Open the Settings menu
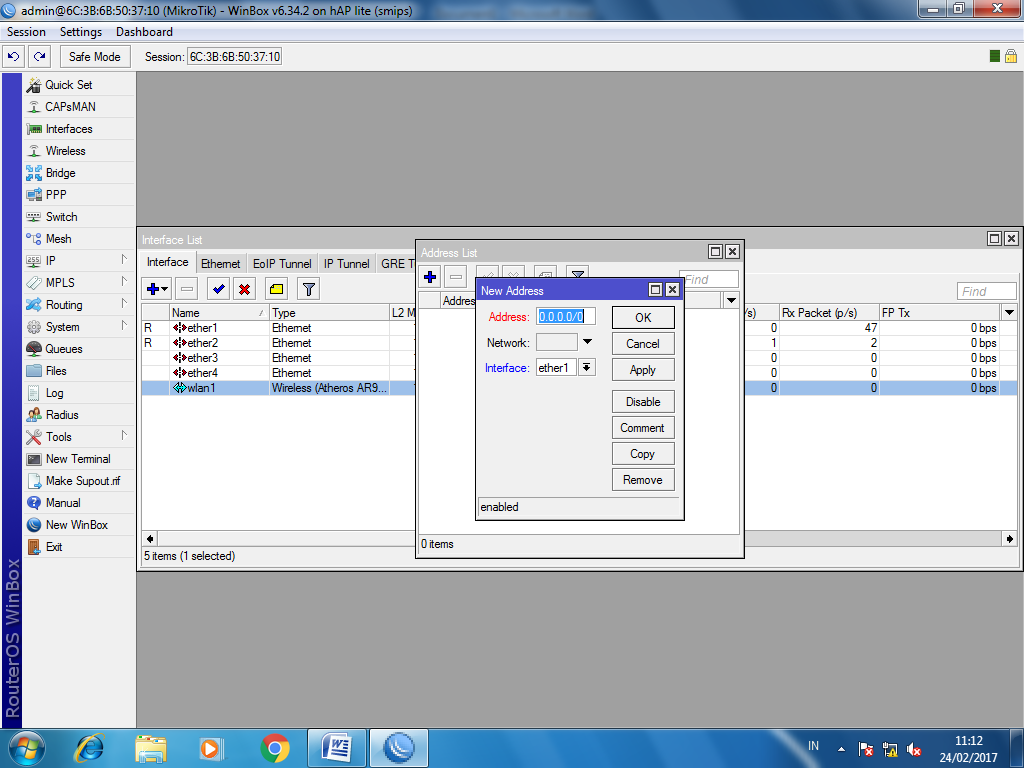Image resolution: width=1024 pixels, height=768 pixels. [81, 32]
